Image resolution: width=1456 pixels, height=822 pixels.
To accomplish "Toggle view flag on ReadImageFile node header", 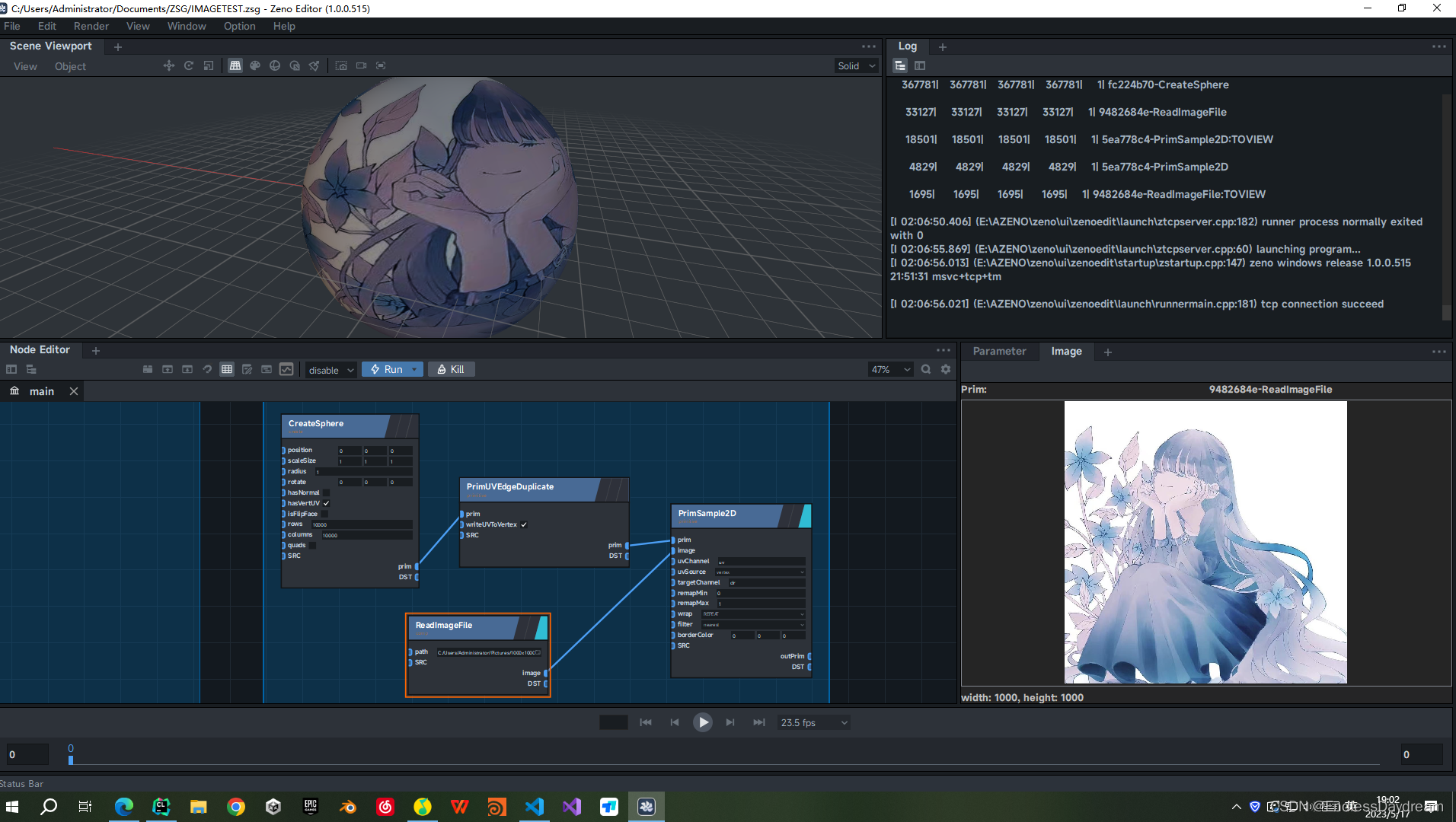I will [541, 627].
